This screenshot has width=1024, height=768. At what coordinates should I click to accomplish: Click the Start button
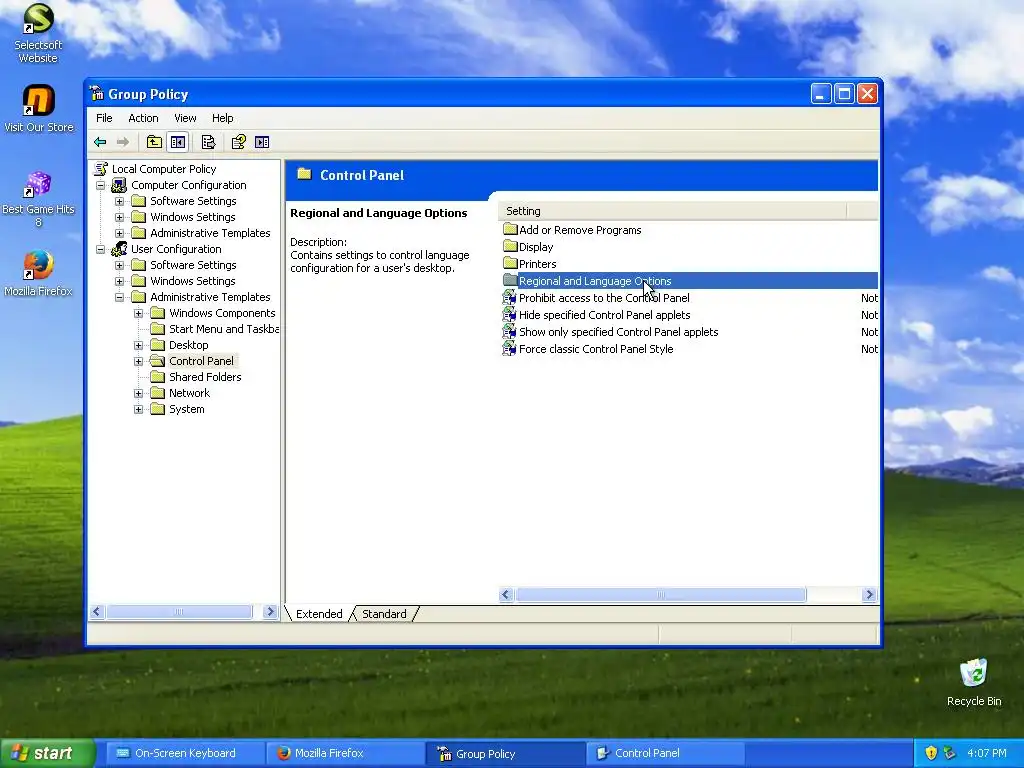(47, 753)
